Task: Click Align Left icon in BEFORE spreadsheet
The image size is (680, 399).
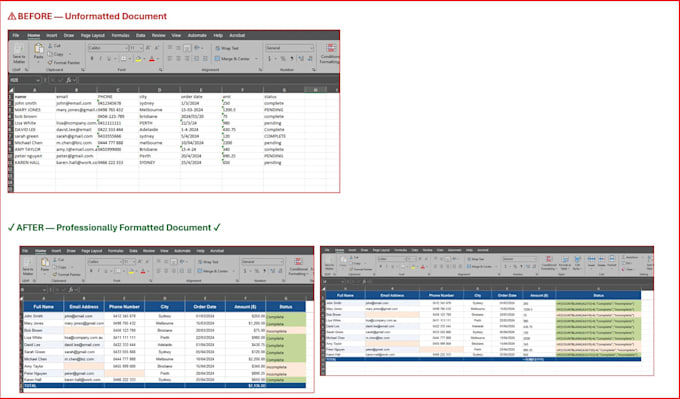Action: point(170,58)
